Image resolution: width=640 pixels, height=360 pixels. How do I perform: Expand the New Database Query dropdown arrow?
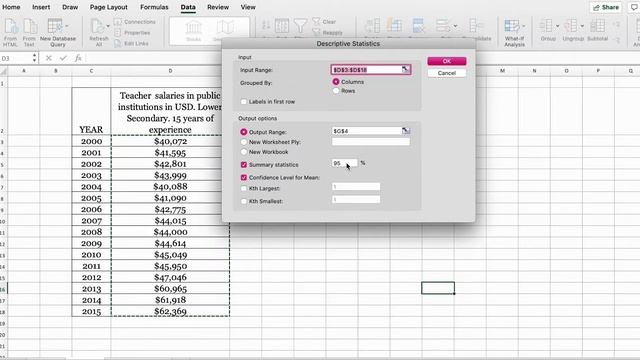pos(67,26)
